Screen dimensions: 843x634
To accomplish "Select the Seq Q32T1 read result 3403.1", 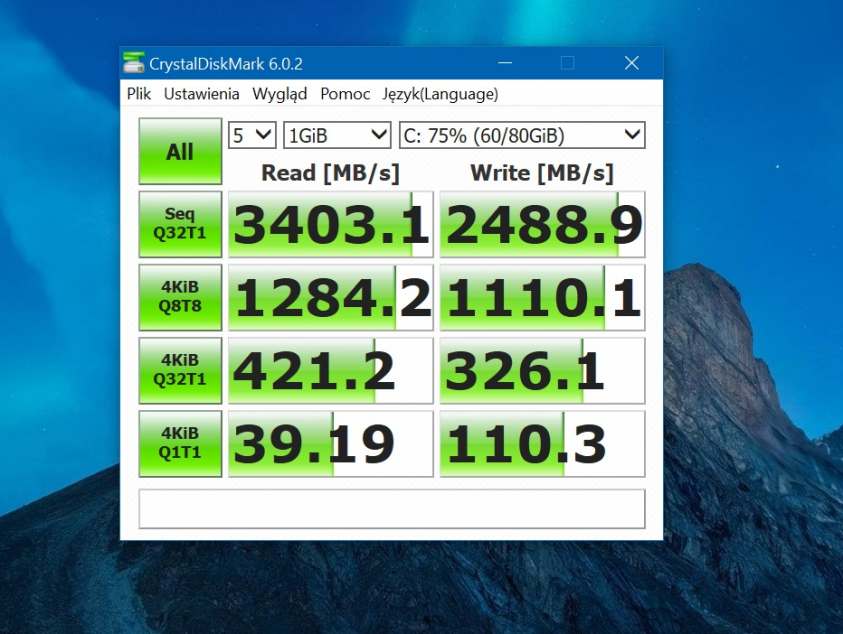I will [330, 223].
